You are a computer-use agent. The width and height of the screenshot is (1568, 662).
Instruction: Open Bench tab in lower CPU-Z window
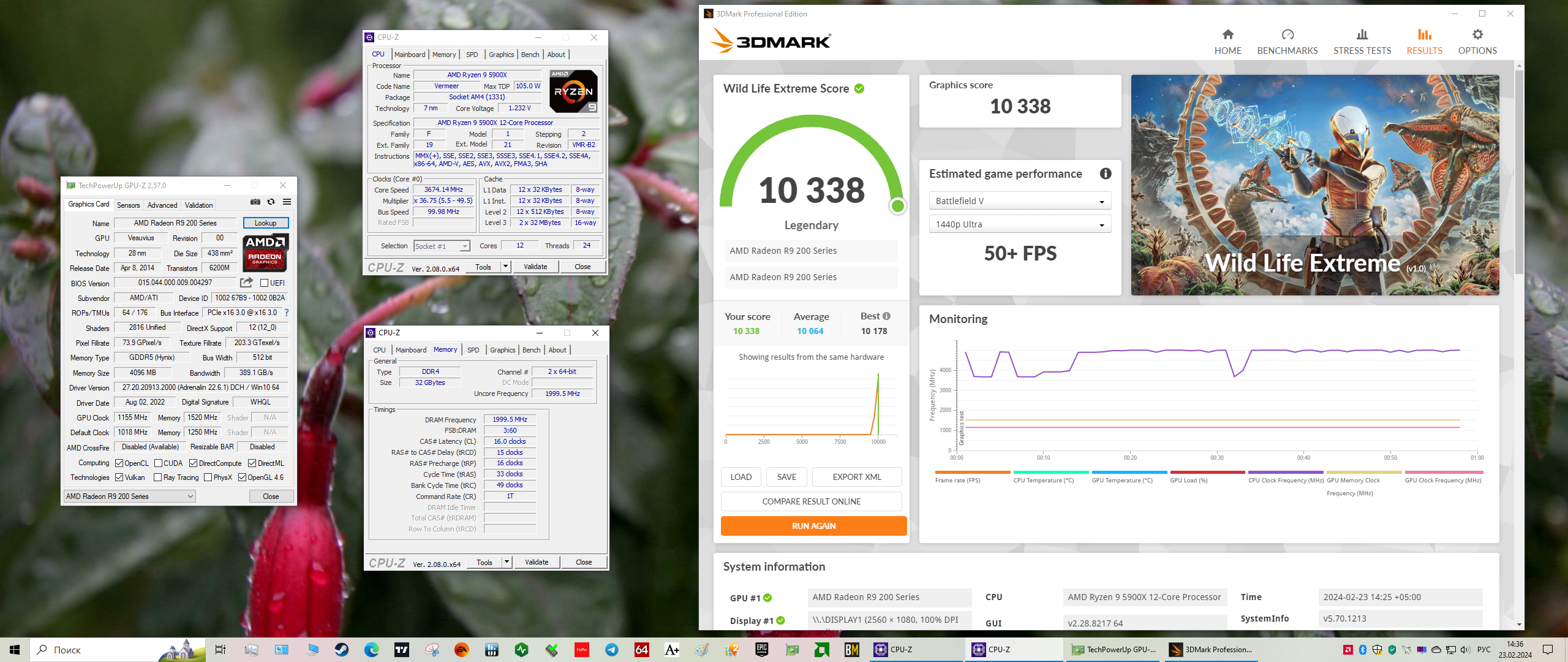tap(531, 350)
